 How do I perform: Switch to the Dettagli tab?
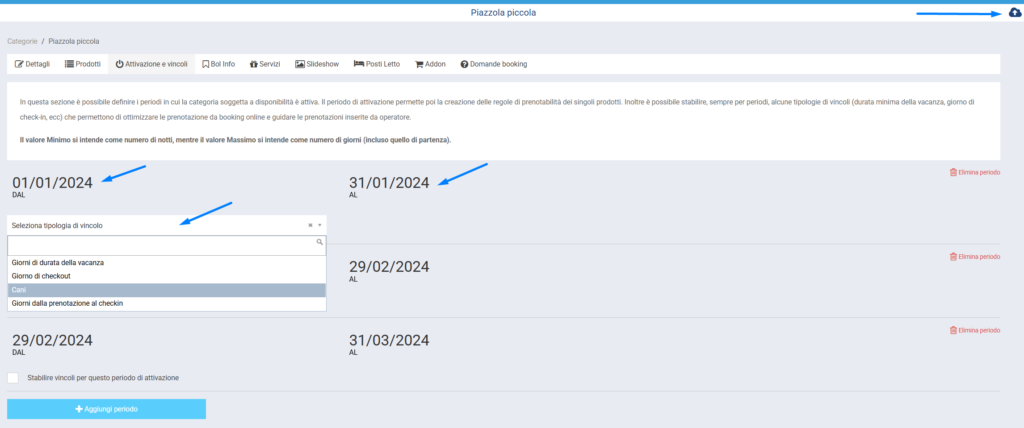(x=32, y=64)
